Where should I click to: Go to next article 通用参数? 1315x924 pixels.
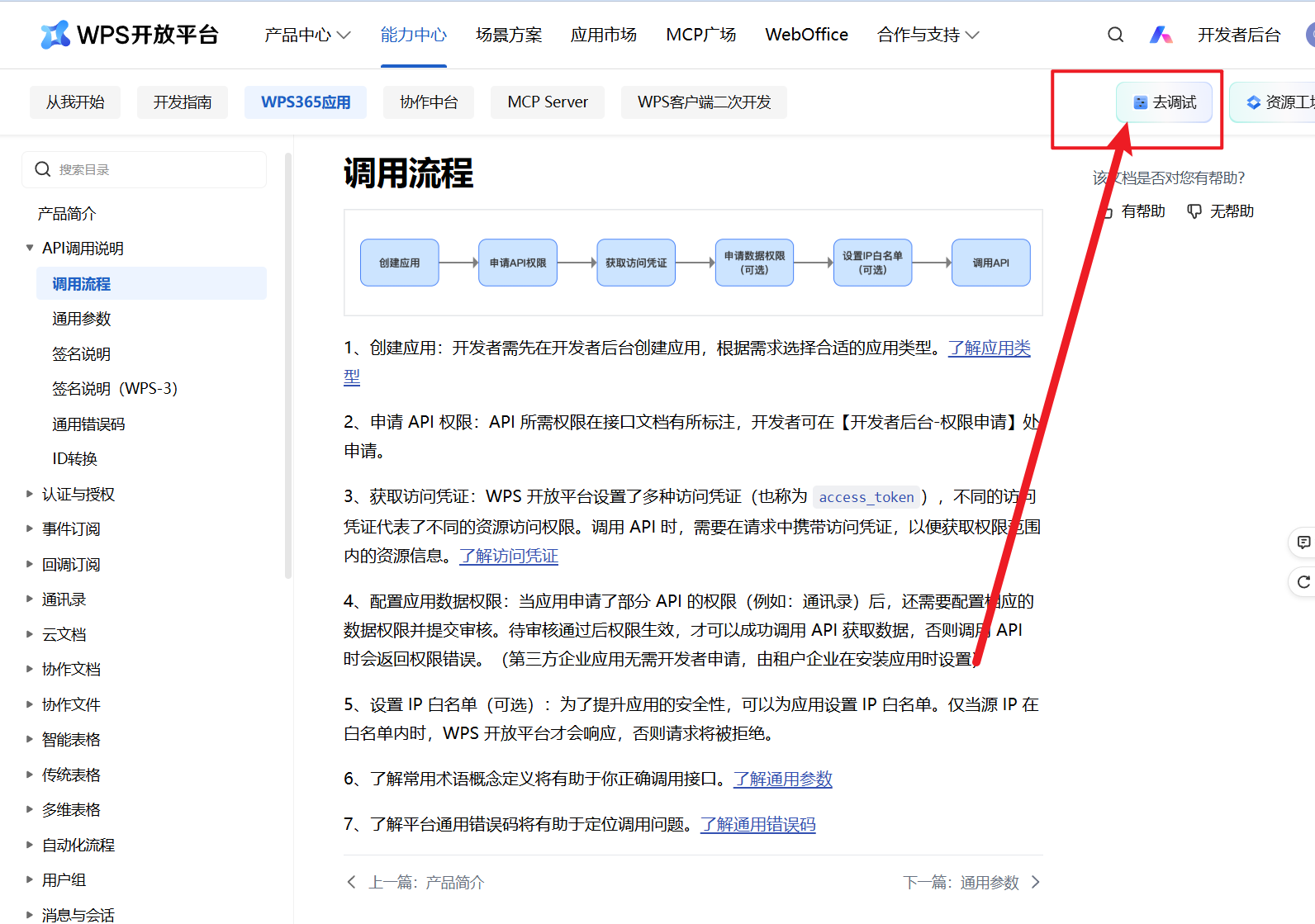pyautogui.click(x=972, y=883)
